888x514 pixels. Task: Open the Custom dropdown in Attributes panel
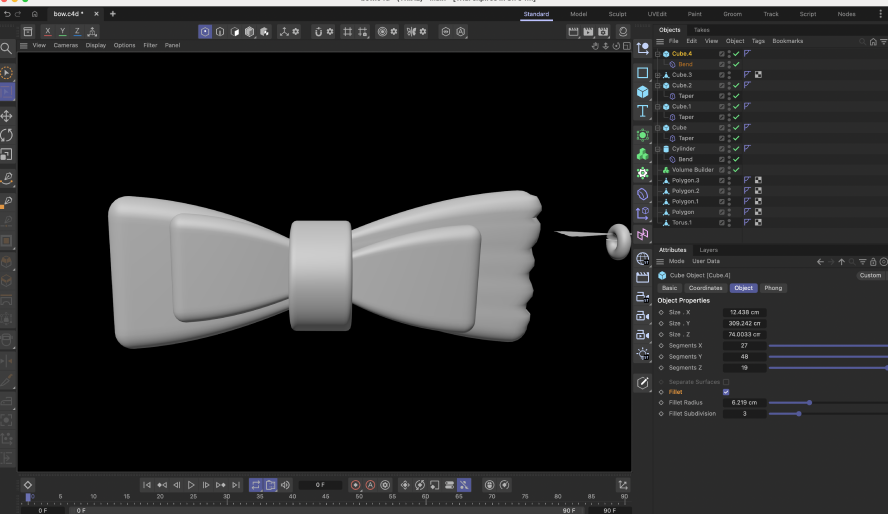(870, 275)
